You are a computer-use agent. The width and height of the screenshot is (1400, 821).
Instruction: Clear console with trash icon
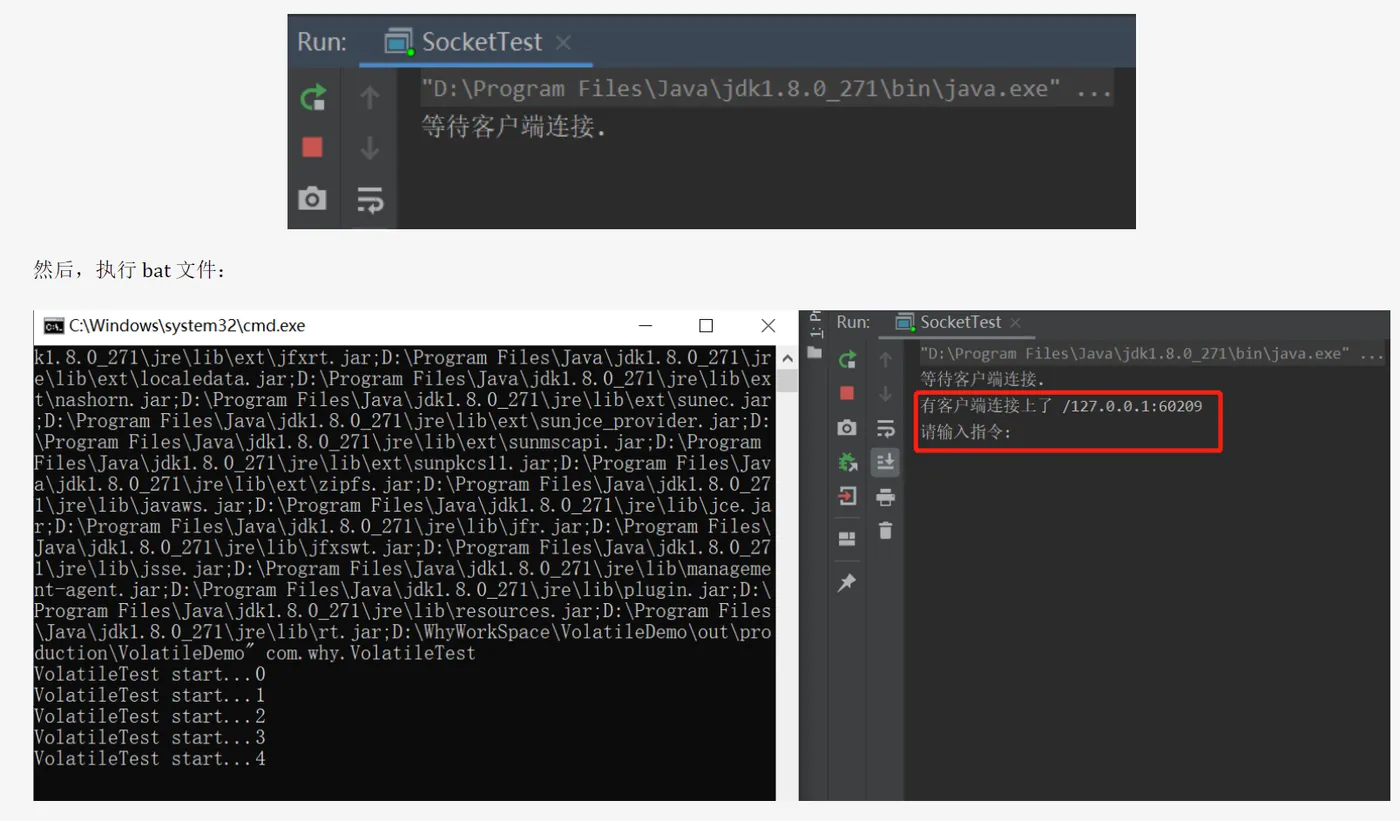[x=885, y=531]
